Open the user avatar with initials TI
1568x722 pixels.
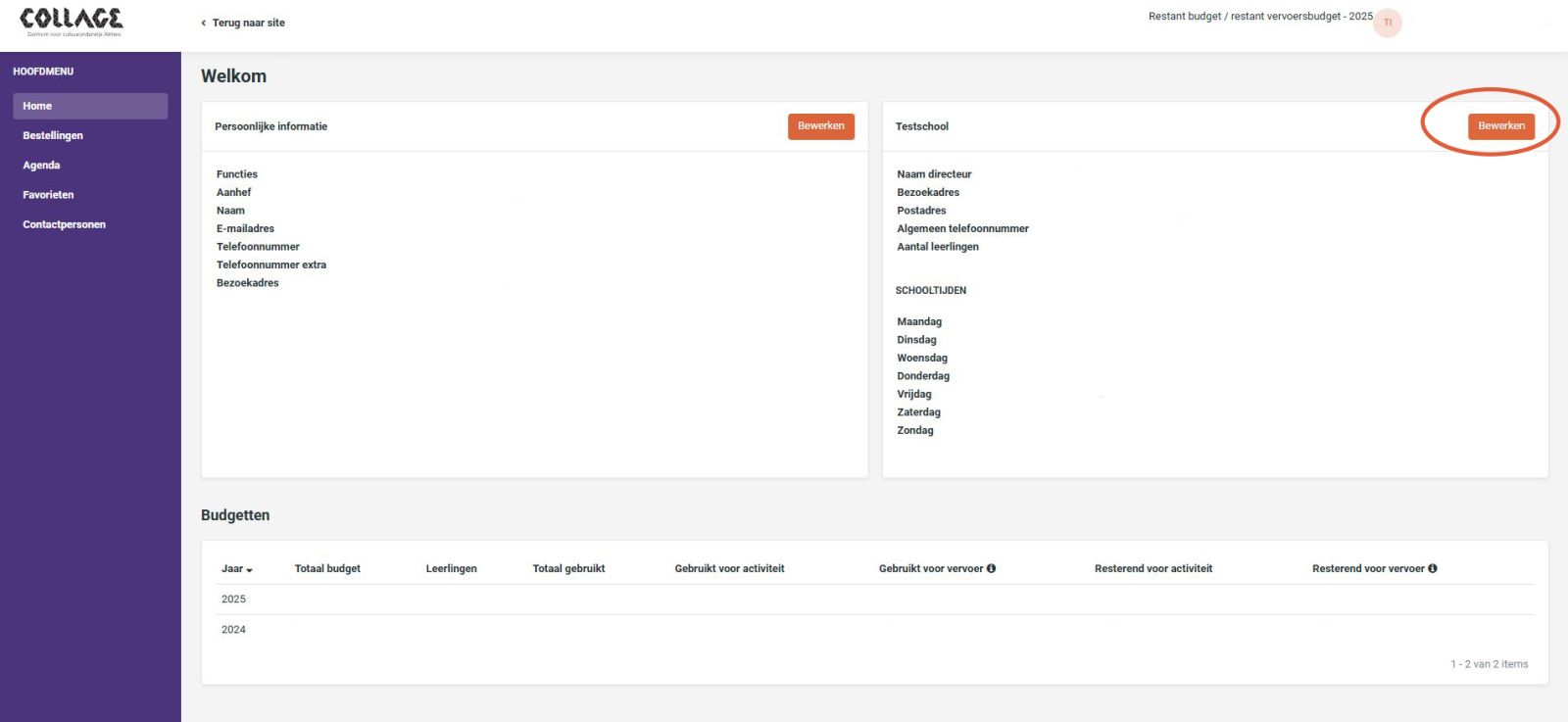click(x=1388, y=23)
